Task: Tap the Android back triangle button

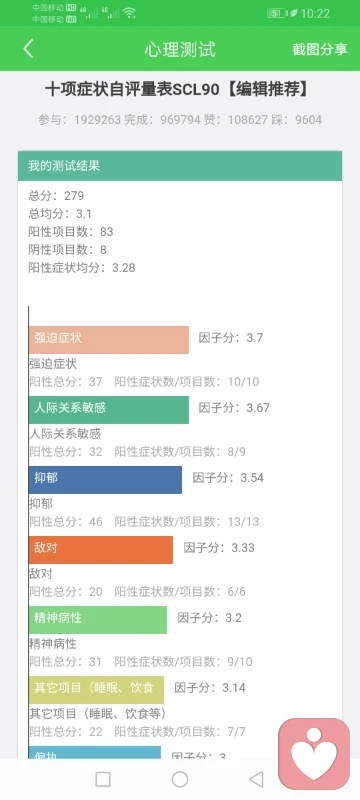Action: click(256, 779)
